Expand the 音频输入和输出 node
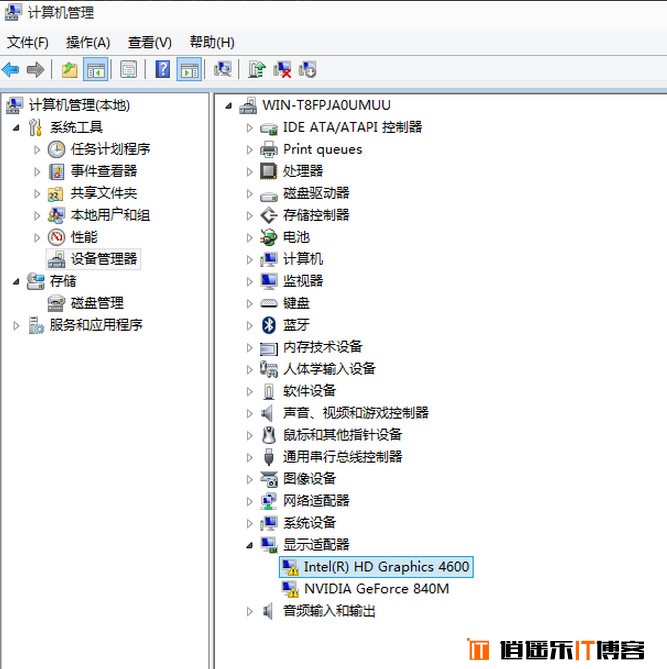Screen dimensions: 667x669 [x=250, y=611]
